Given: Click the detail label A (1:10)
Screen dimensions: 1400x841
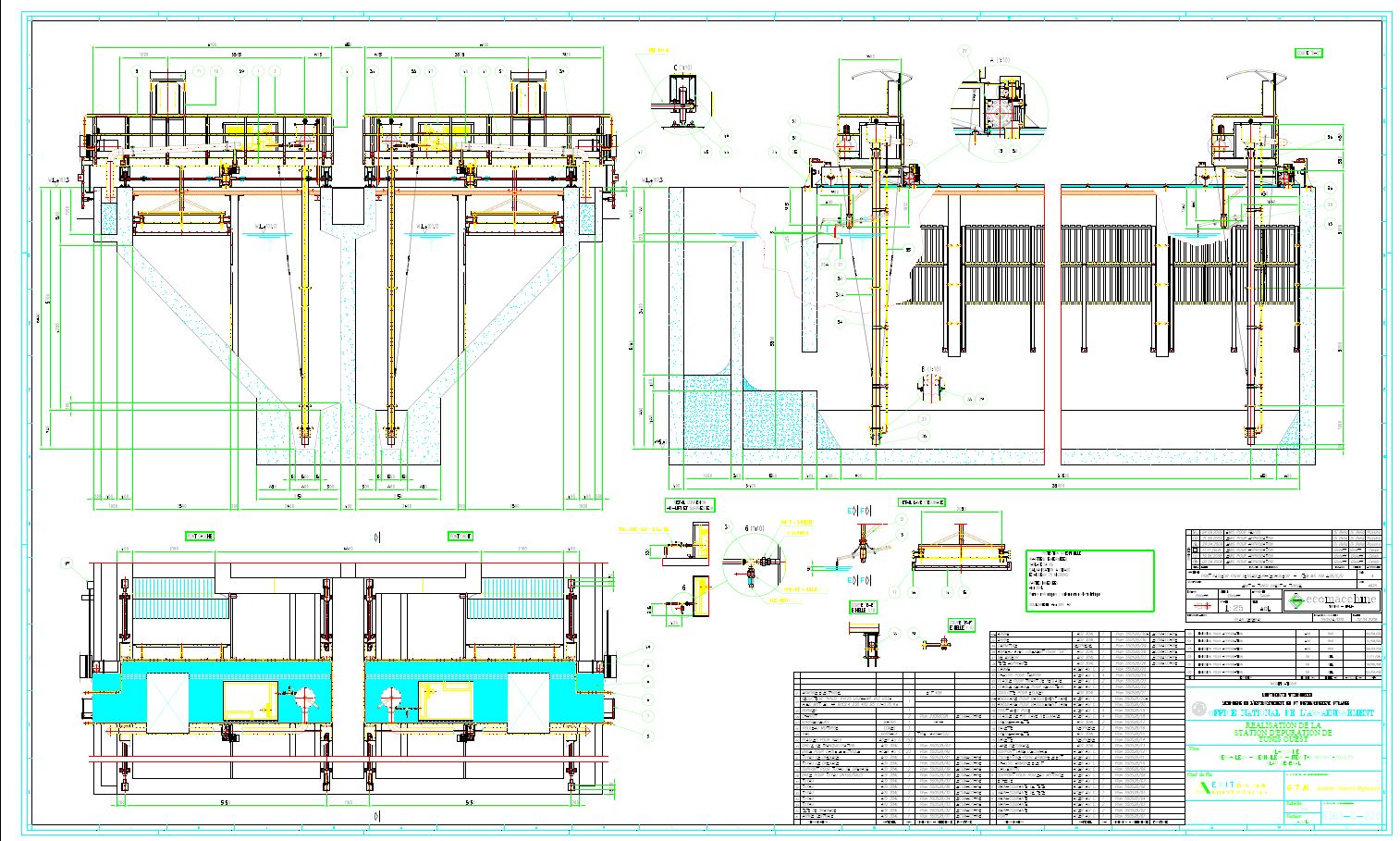Looking at the screenshot, I should tap(1001, 58).
